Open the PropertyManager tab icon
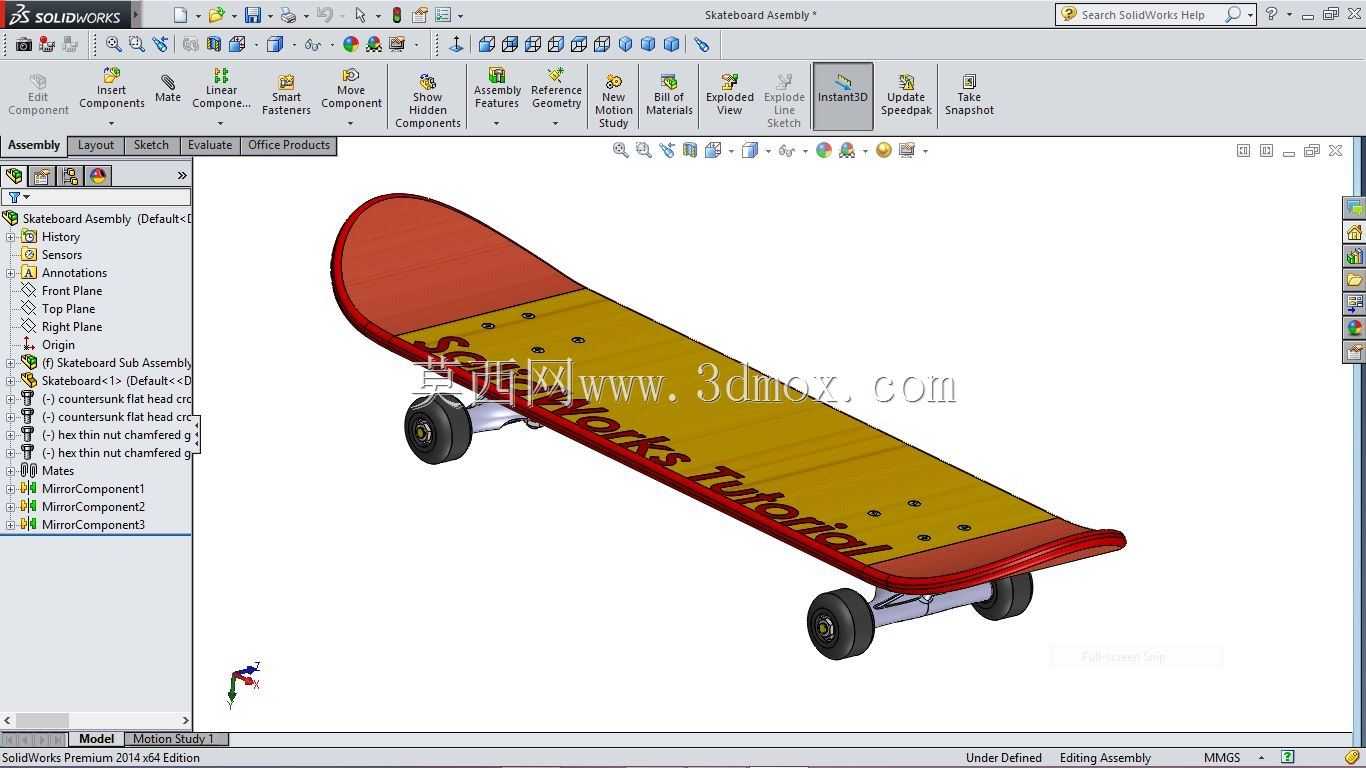The width and height of the screenshot is (1366, 768). [x=41, y=176]
